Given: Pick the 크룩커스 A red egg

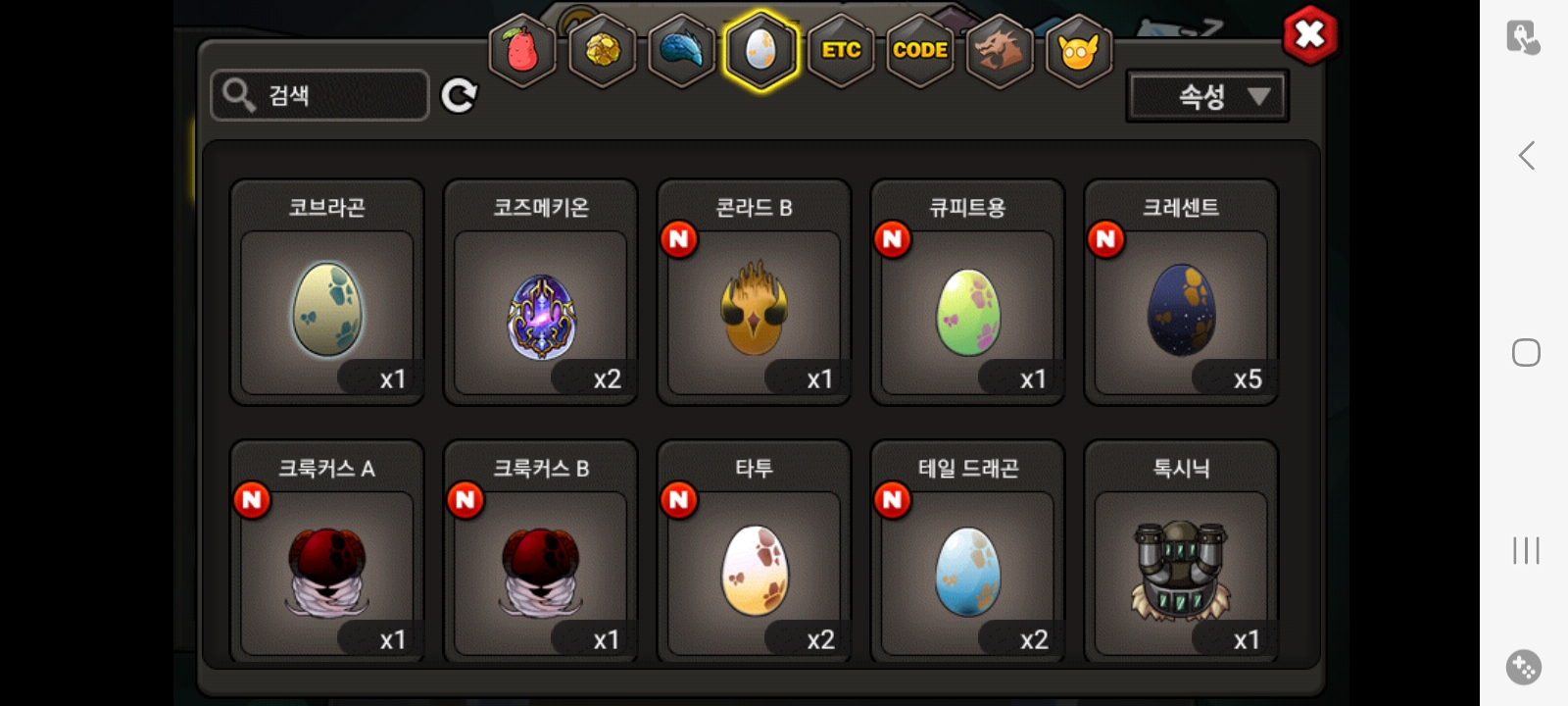Looking at the screenshot, I should pos(327,552).
